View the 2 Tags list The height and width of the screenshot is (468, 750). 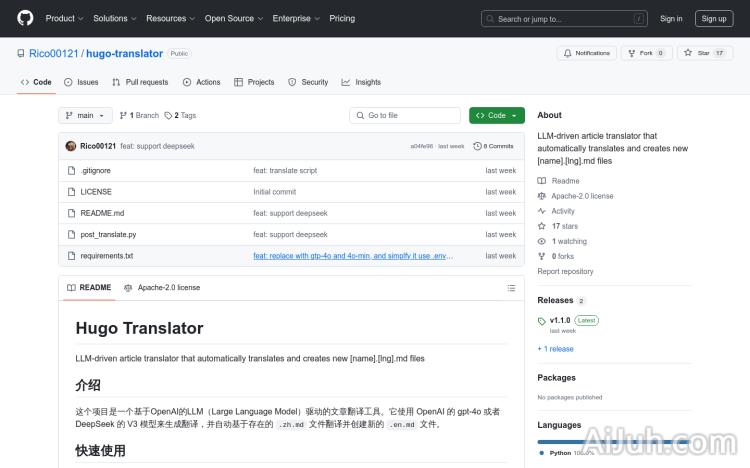[181, 116]
